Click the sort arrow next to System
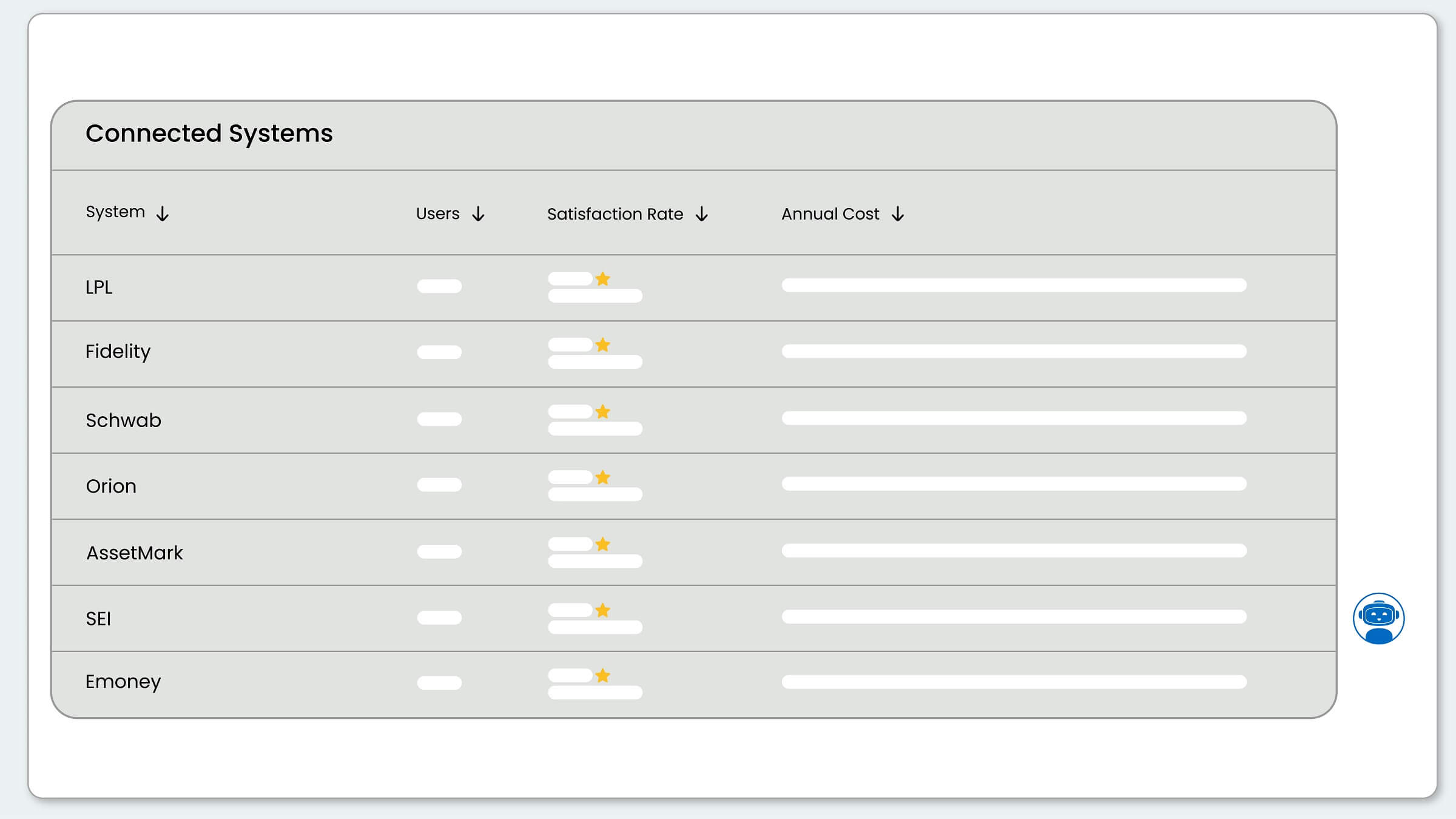1456x819 pixels. point(163,214)
